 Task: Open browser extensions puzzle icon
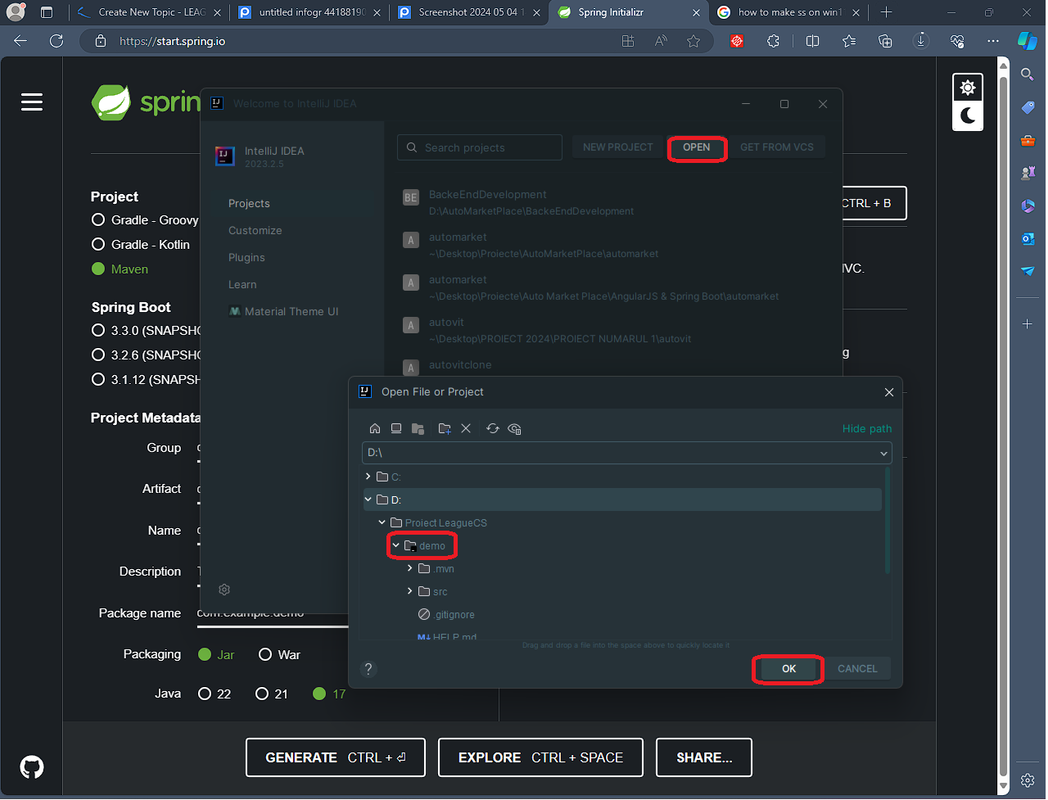click(x=773, y=41)
